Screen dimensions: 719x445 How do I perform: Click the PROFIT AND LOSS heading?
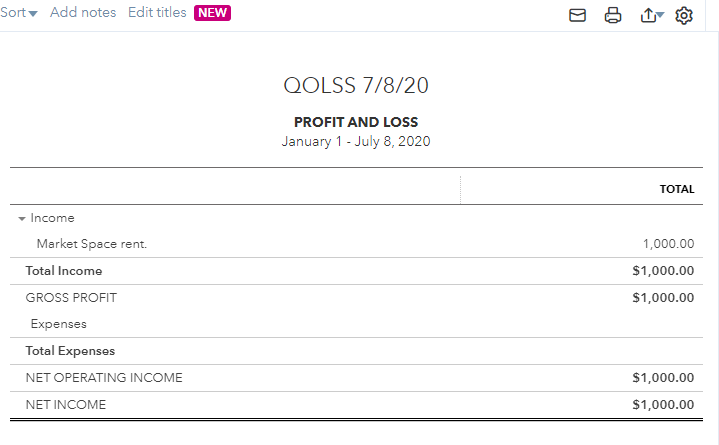coord(356,122)
